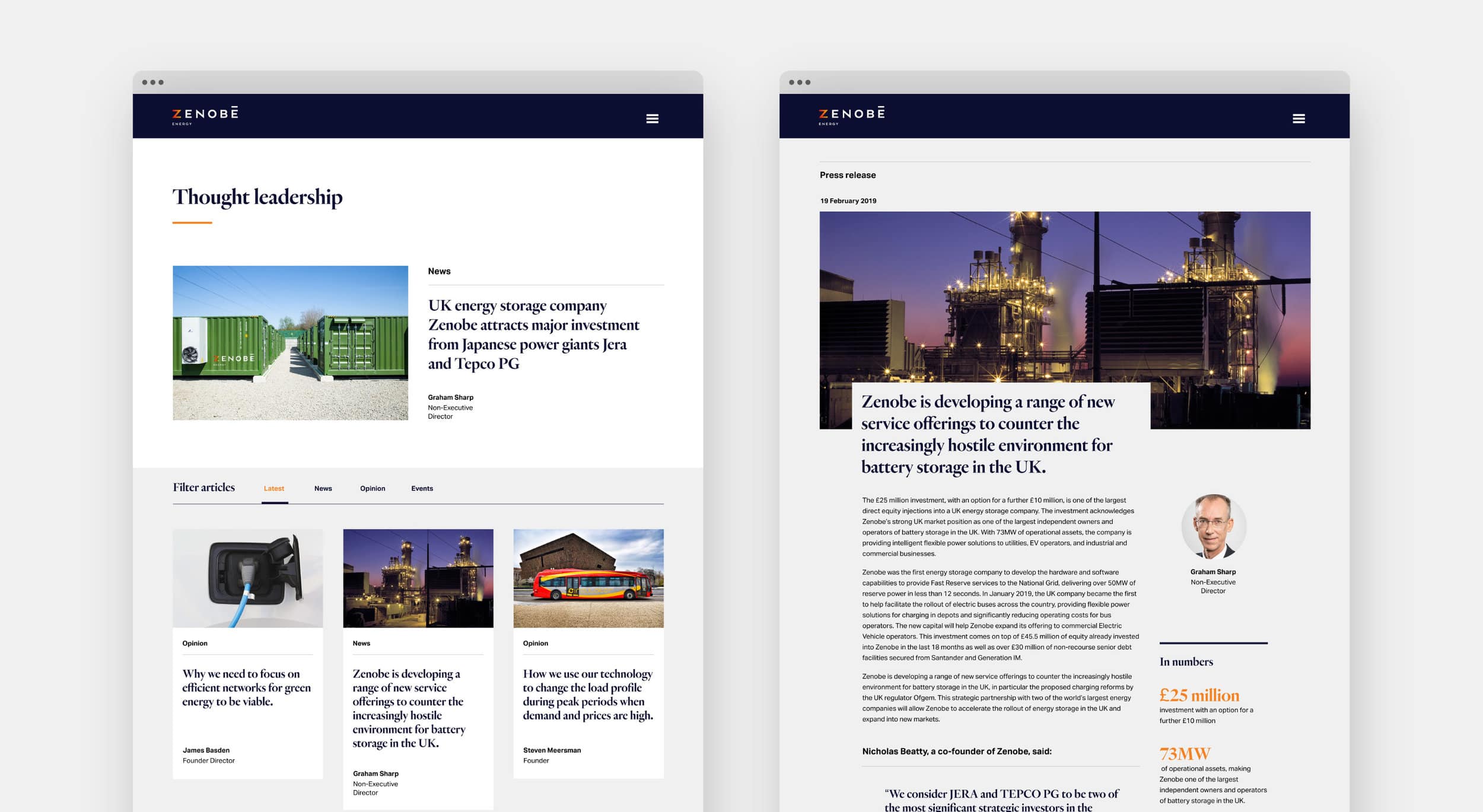1483x812 pixels.
Task: Select the Latest filter tab
Action: 274,489
